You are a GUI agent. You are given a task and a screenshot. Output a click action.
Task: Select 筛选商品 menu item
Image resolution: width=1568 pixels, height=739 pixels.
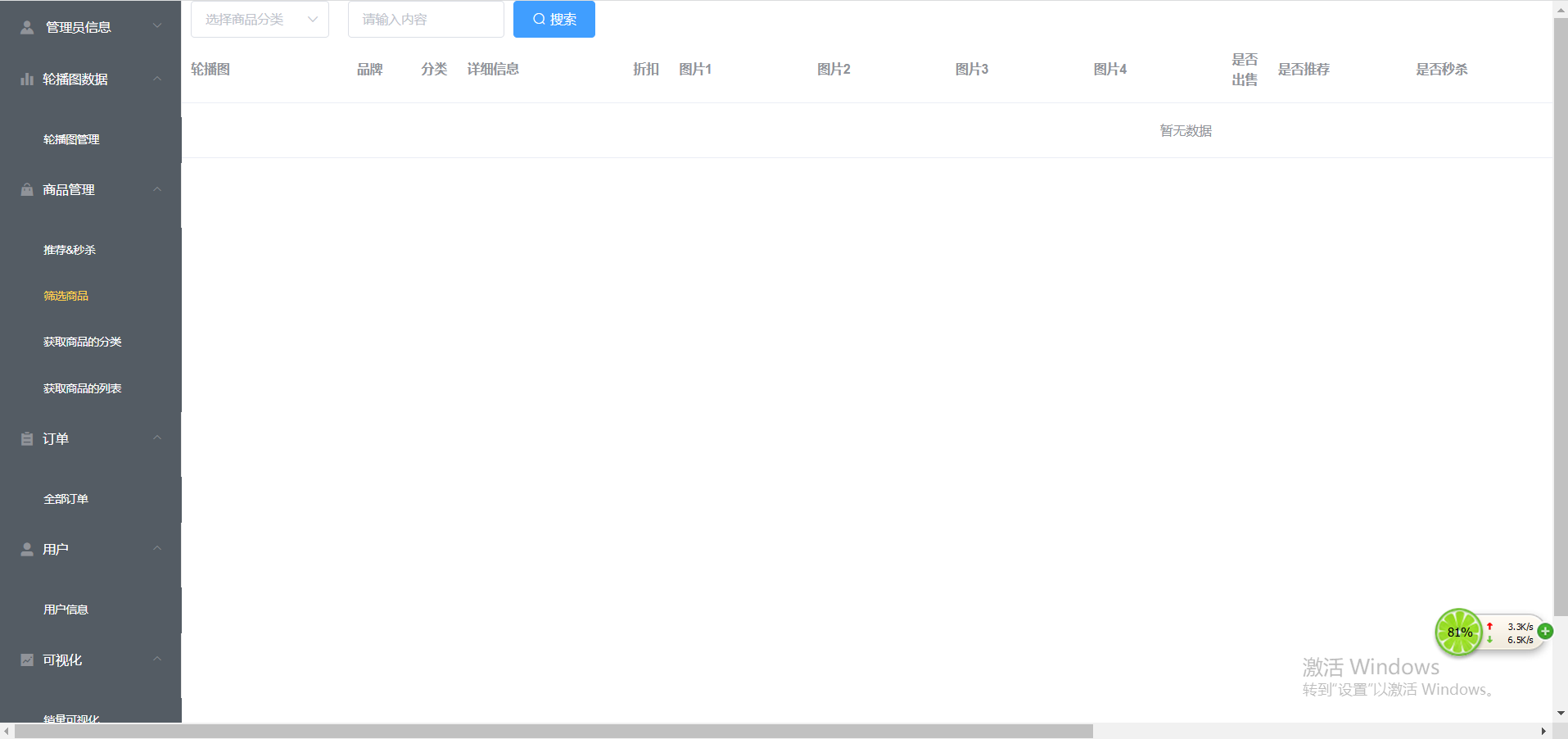point(66,296)
